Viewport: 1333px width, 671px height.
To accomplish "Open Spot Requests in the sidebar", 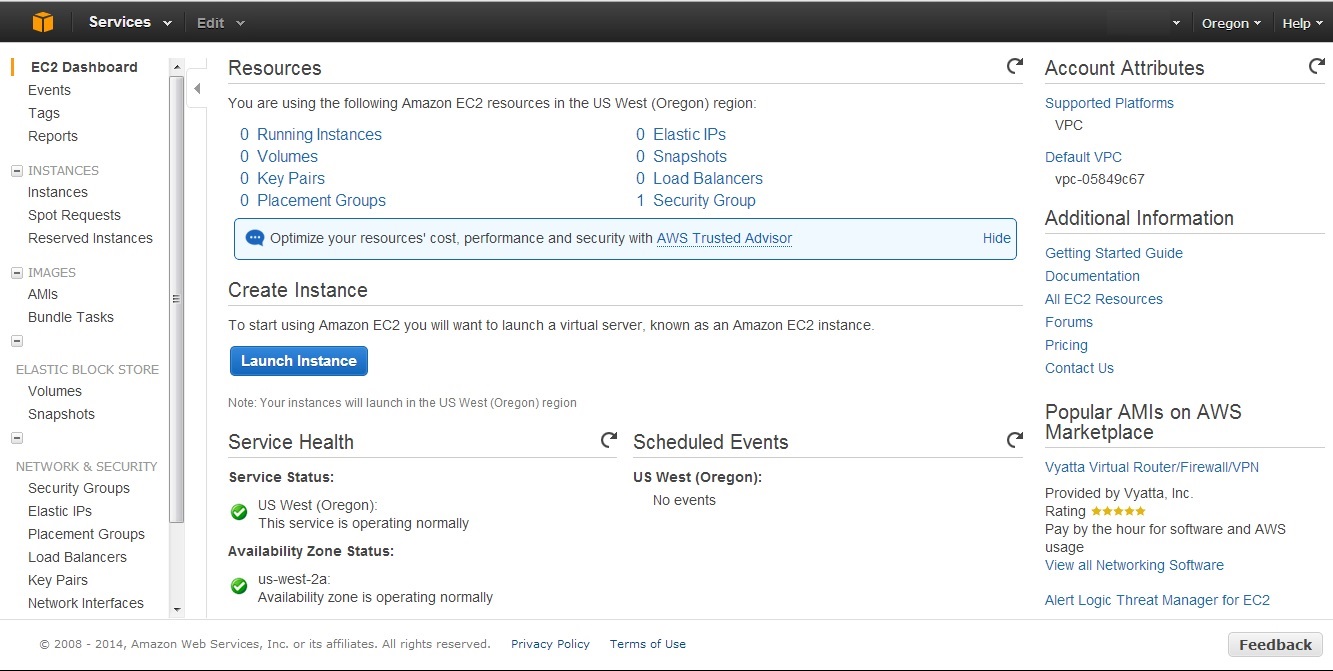I will (x=74, y=215).
